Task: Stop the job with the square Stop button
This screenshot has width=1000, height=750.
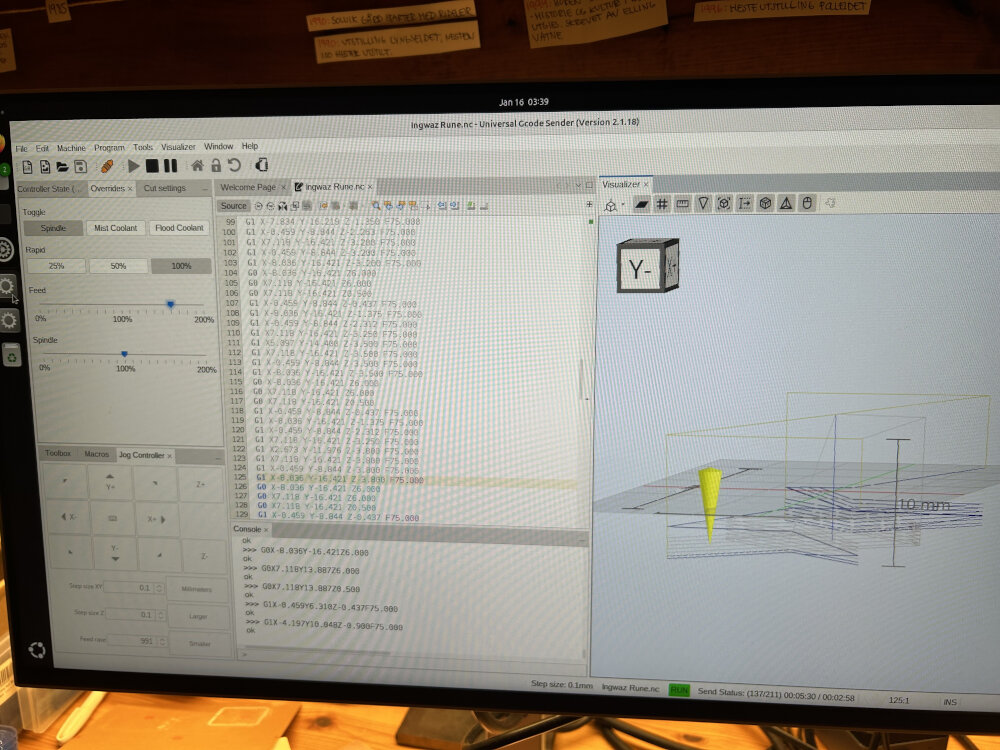Action: 152,166
